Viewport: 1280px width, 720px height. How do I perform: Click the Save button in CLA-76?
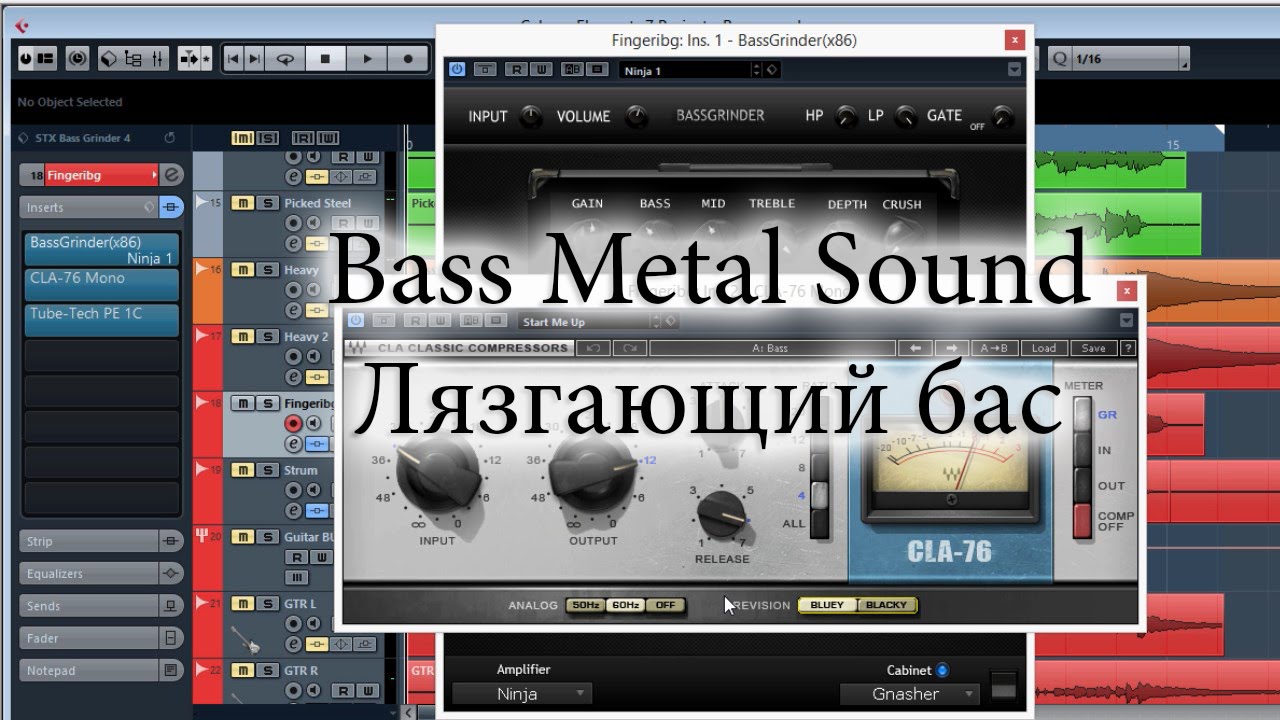1093,348
